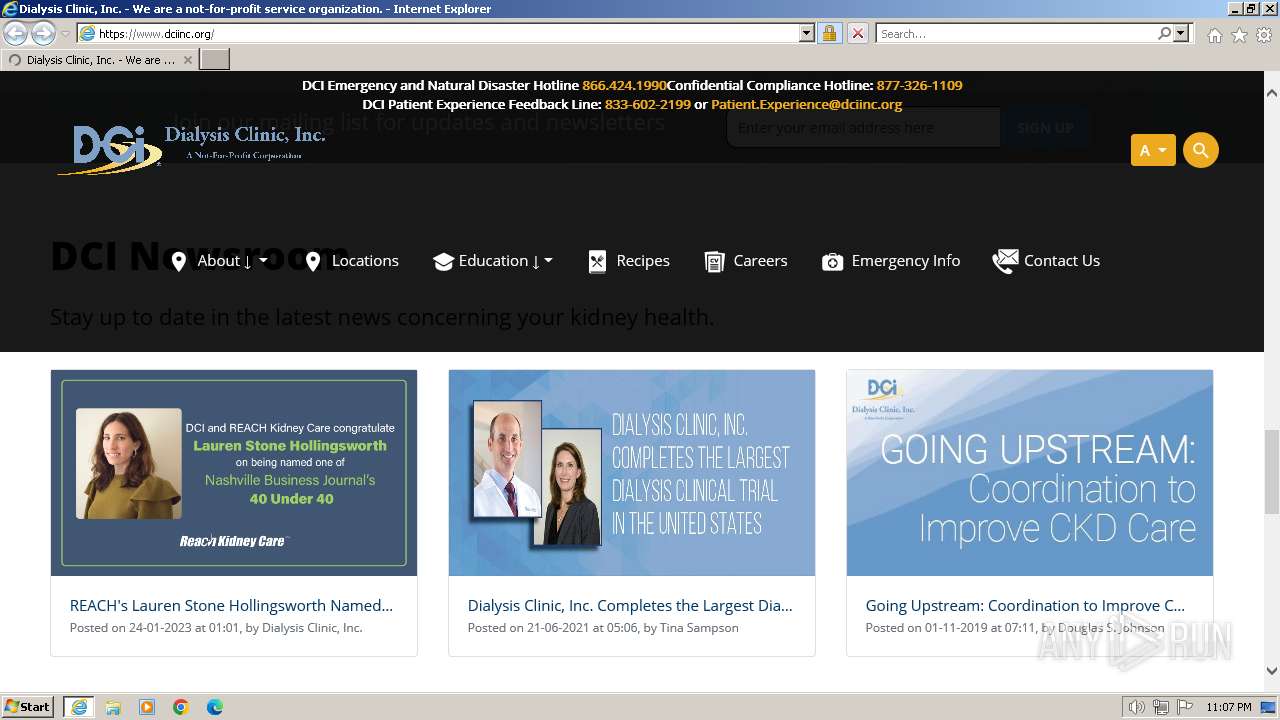The image size is (1280, 720).
Task: Click the red X stop loading button
Action: 858,34
